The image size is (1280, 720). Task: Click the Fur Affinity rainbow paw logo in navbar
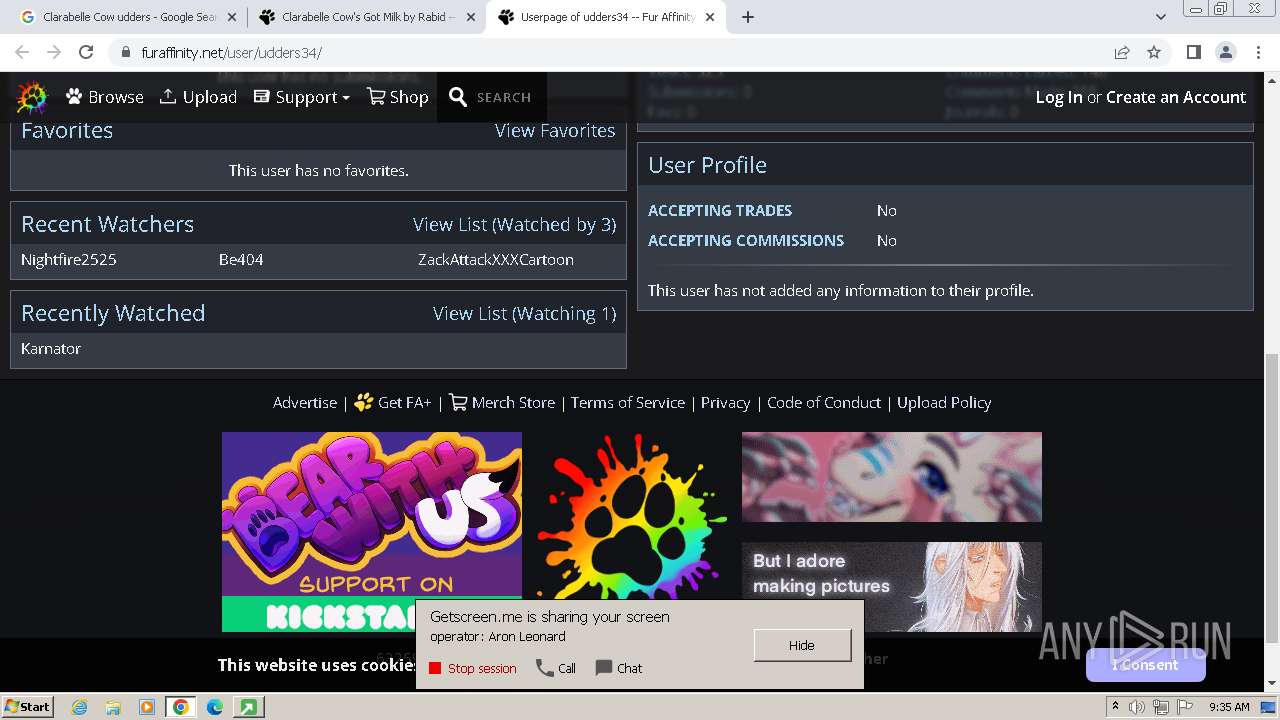point(32,97)
